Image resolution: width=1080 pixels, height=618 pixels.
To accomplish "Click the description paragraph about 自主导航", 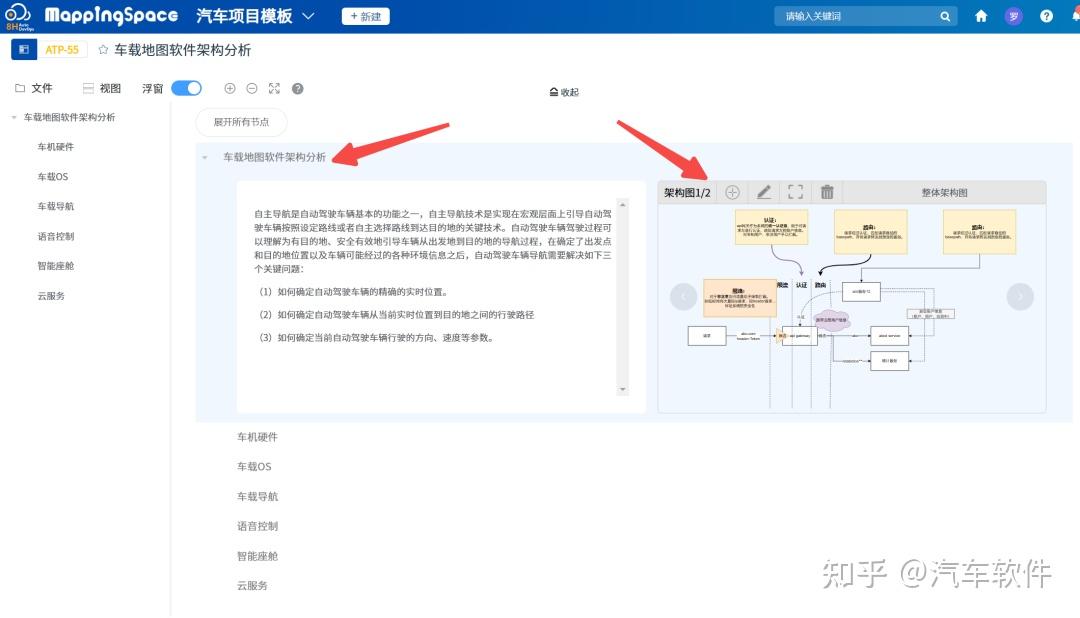I will coord(433,241).
